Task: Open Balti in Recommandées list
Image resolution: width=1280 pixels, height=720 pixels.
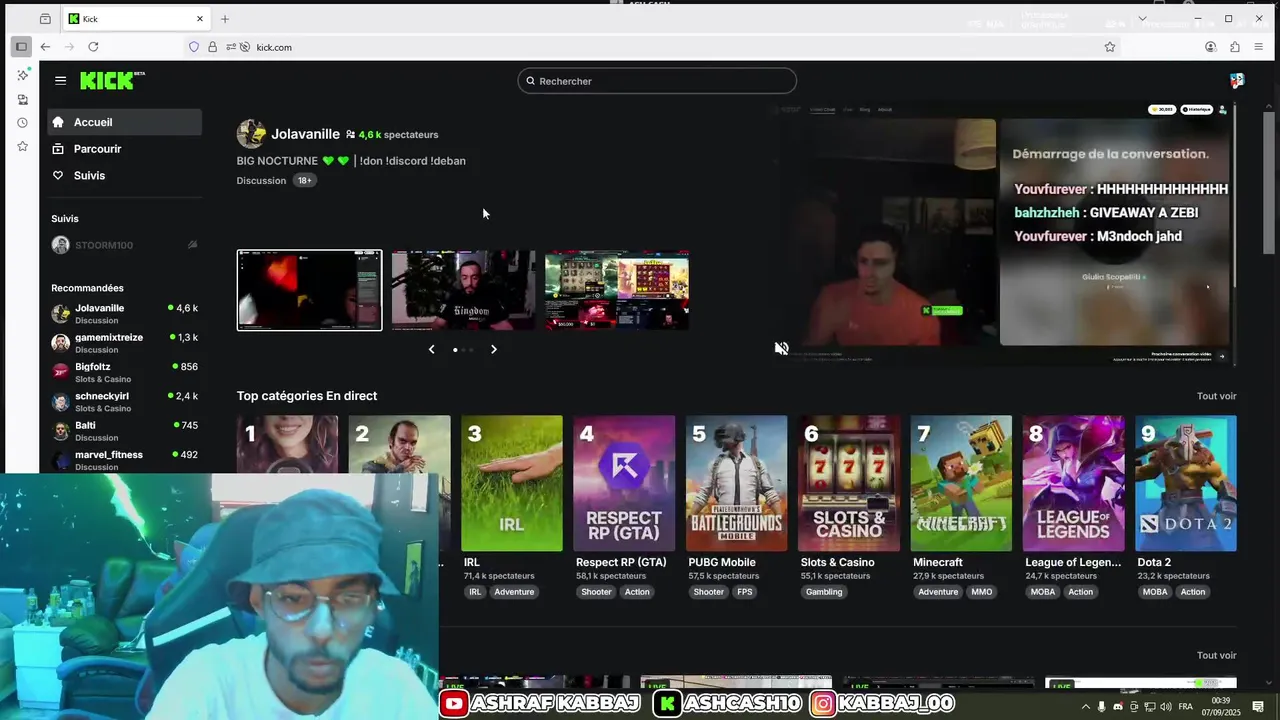Action: point(124,430)
